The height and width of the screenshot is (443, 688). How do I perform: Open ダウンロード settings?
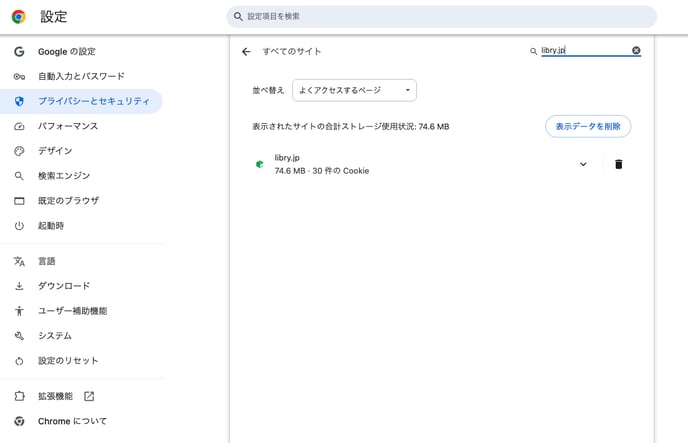(64, 286)
